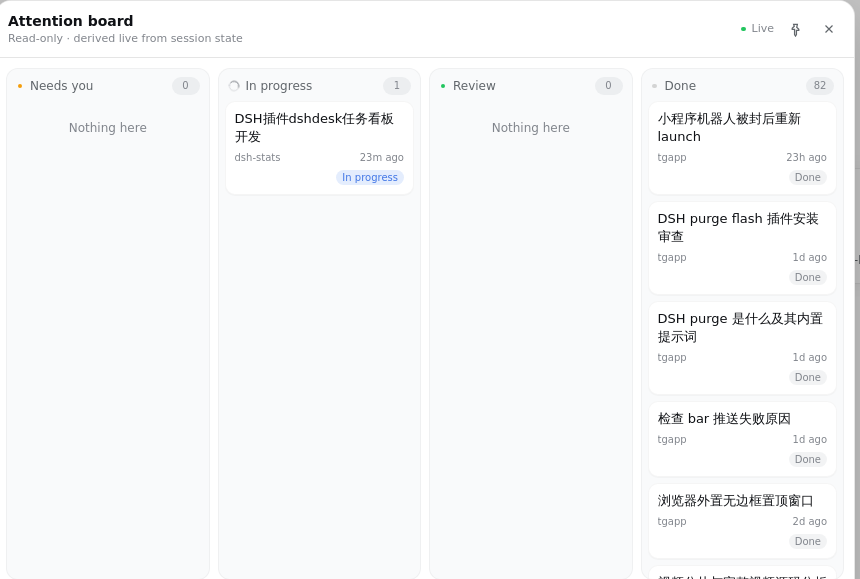Click the green Review status dot

443,86
